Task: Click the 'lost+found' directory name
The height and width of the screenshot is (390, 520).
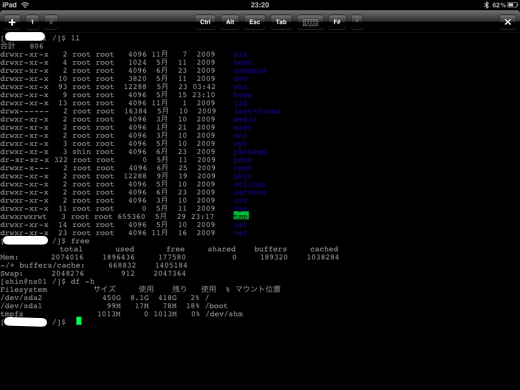Action: (257, 111)
